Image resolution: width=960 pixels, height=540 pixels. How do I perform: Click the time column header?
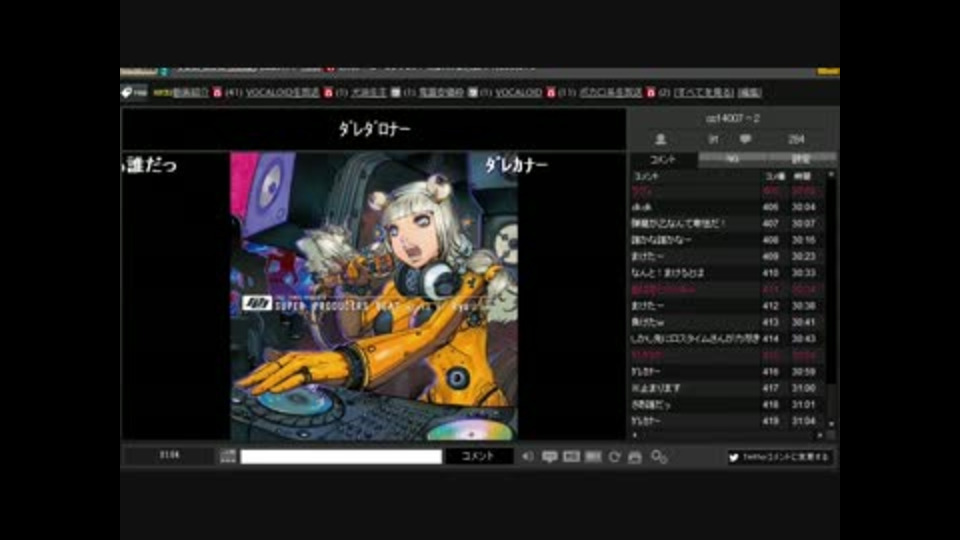coord(805,176)
